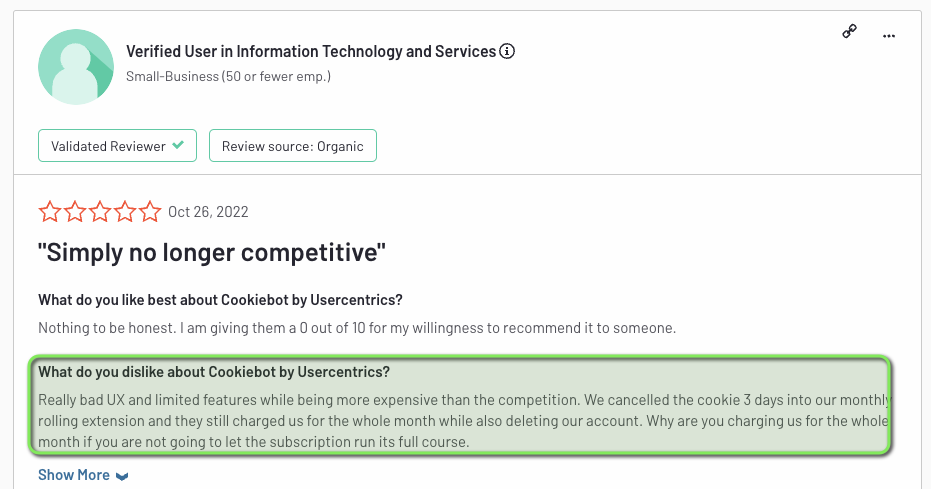This screenshot has width=931, height=489.
Task: Click the third rating star
Action: (99, 212)
